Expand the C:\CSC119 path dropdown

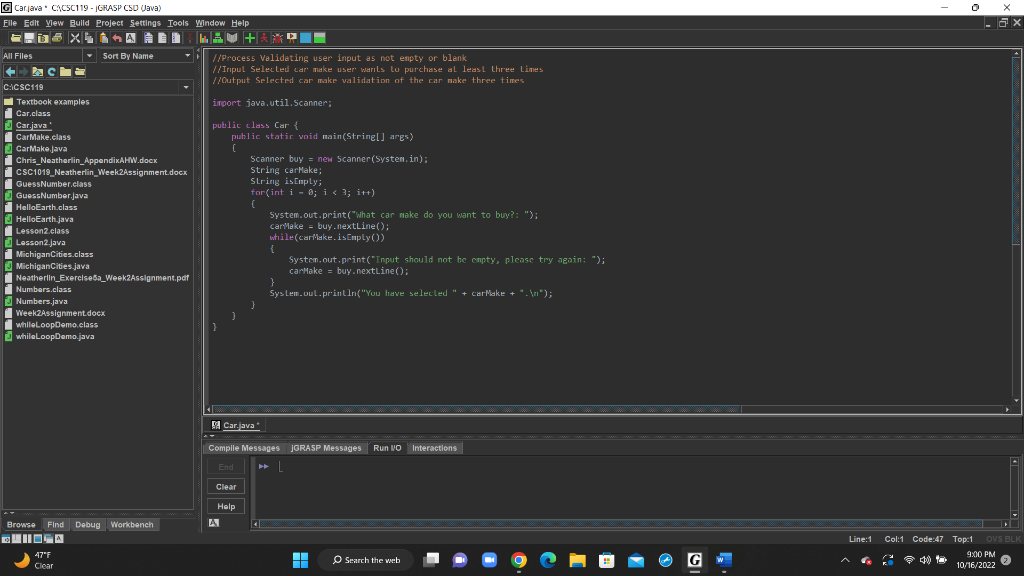[186, 87]
